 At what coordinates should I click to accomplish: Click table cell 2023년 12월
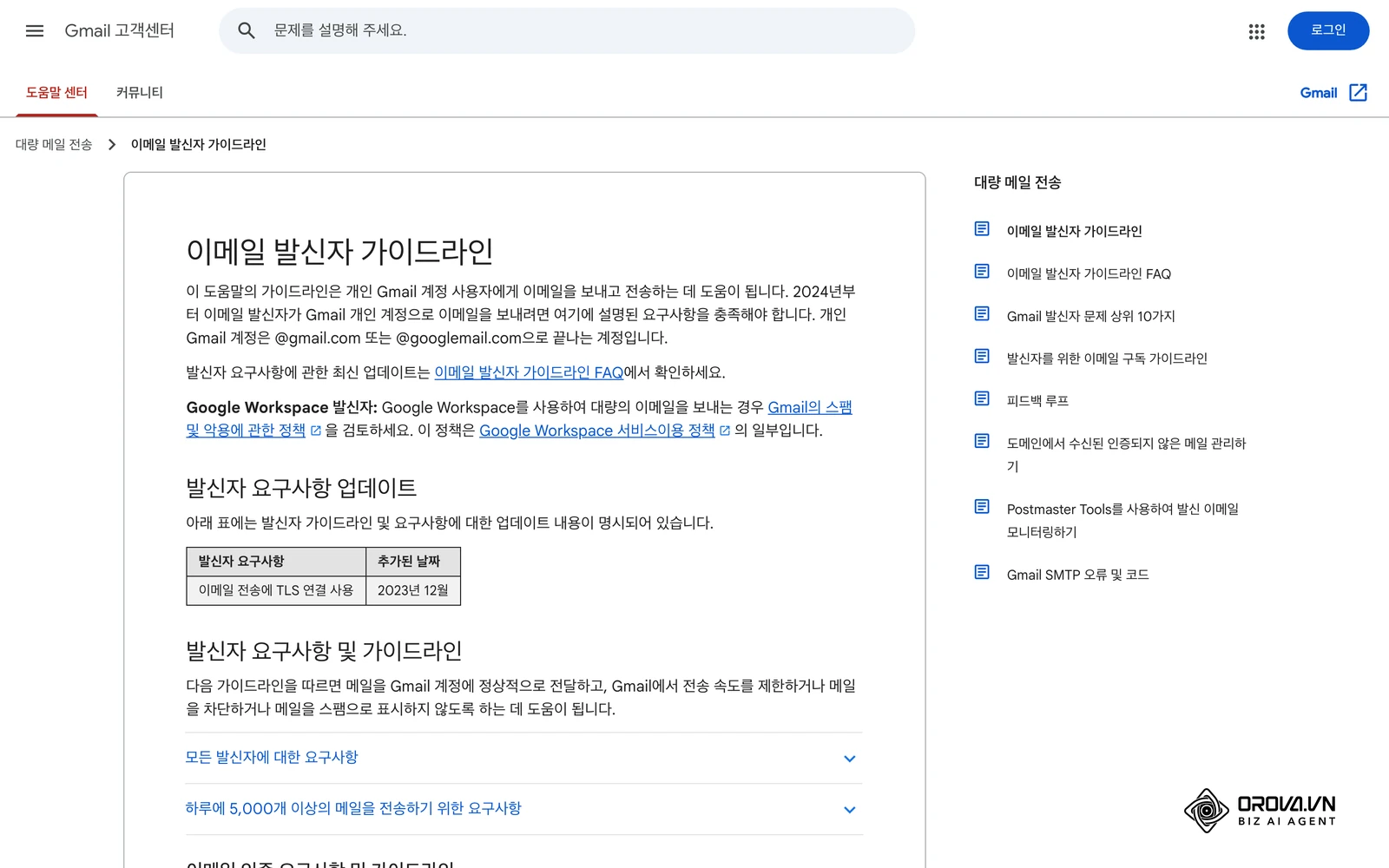(413, 590)
